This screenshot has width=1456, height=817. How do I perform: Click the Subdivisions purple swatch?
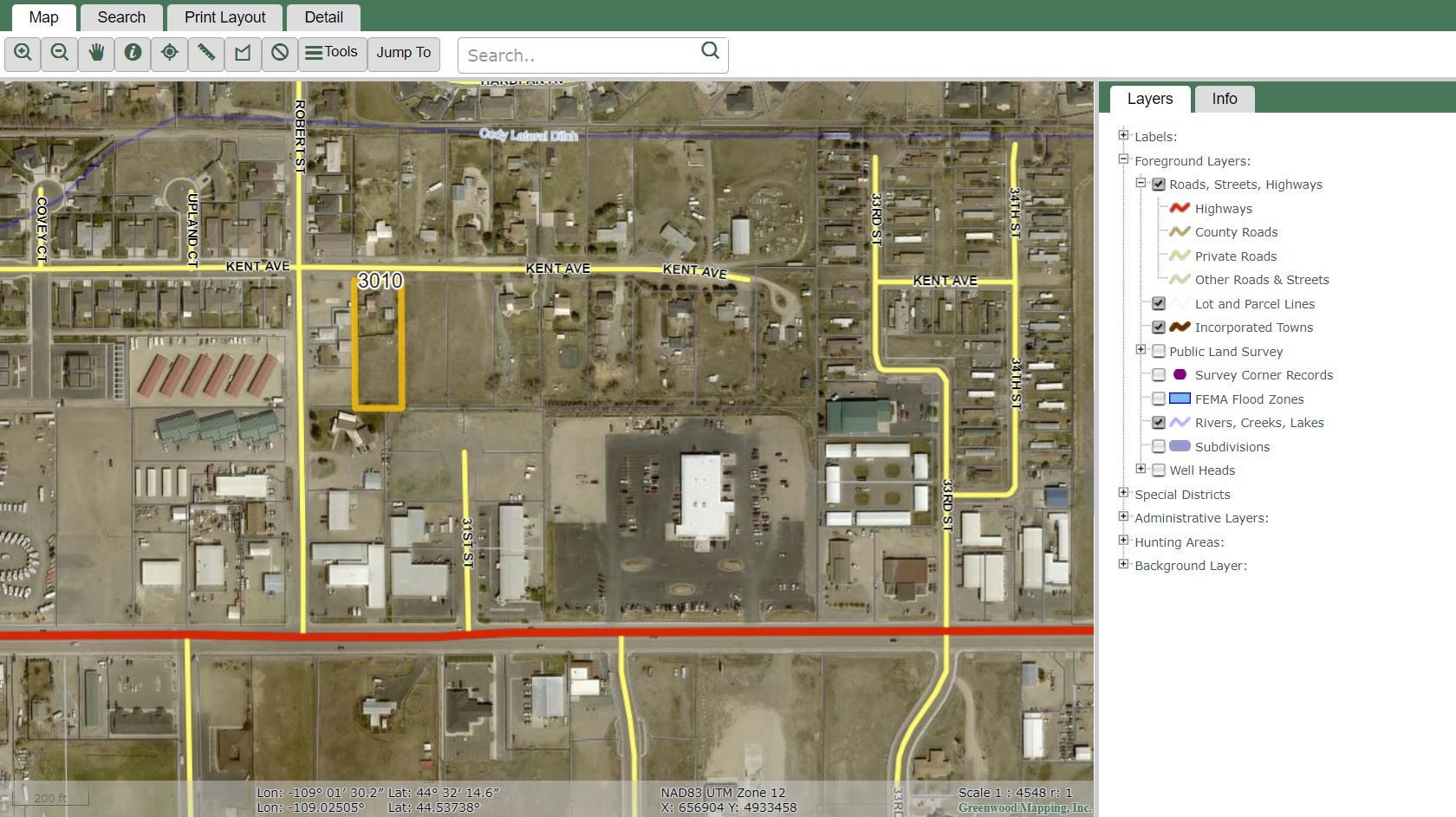[x=1180, y=446]
